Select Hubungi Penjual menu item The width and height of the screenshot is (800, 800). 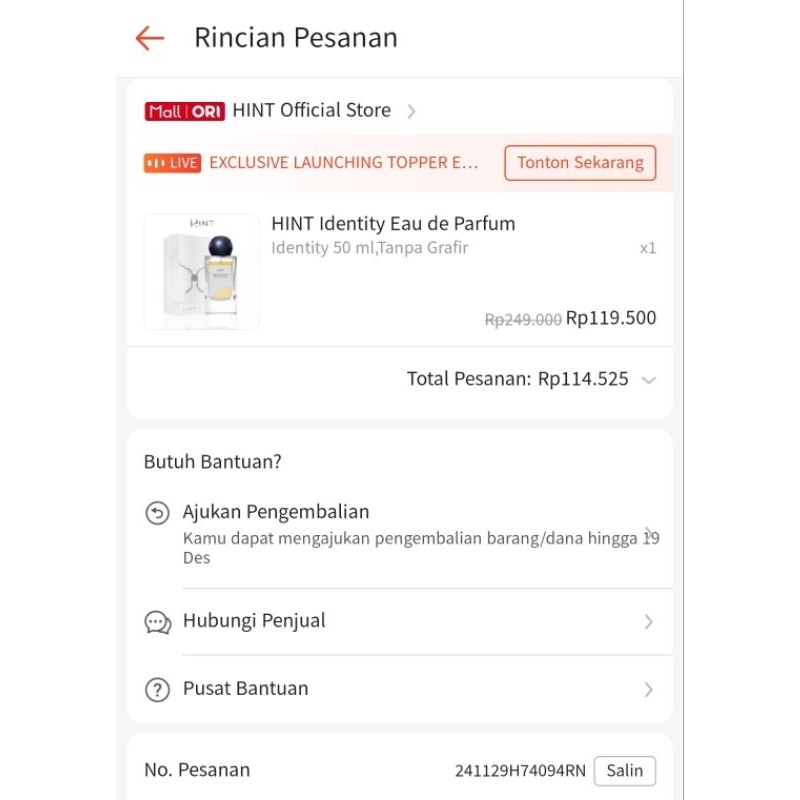[254, 621]
